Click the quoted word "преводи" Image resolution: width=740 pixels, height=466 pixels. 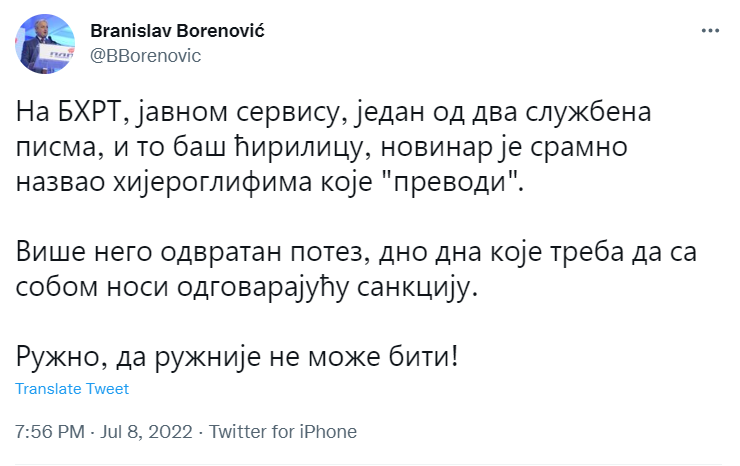[x=452, y=182]
